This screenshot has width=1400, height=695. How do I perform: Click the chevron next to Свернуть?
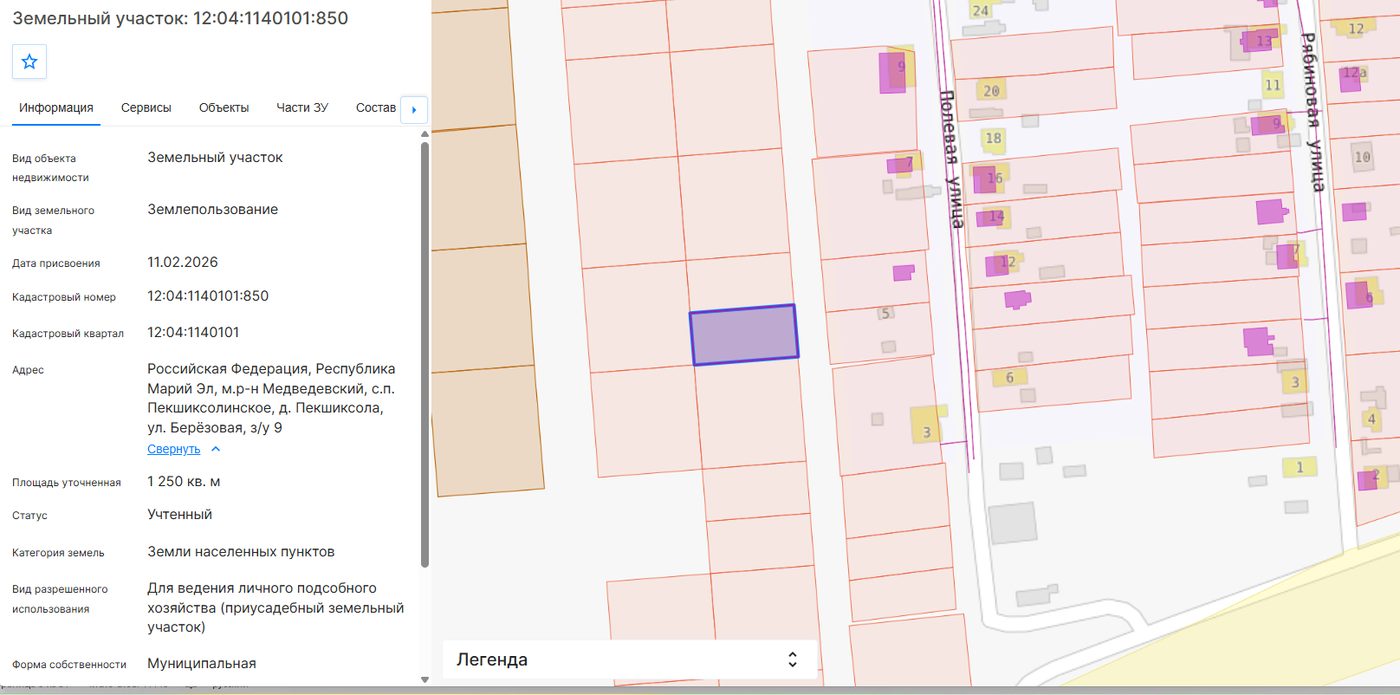(x=216, y=449)
